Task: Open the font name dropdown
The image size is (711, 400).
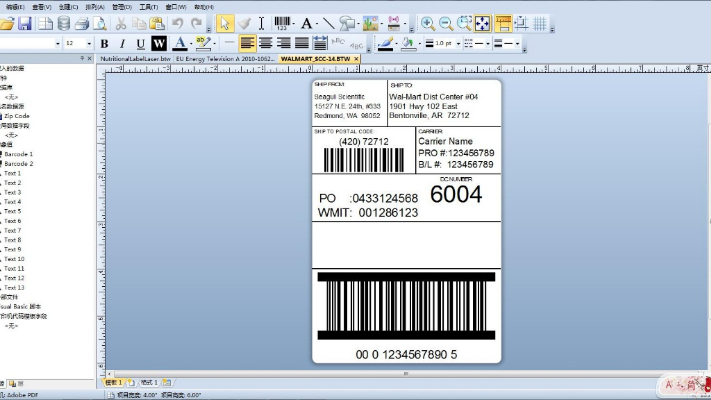Action: point(56,44)
